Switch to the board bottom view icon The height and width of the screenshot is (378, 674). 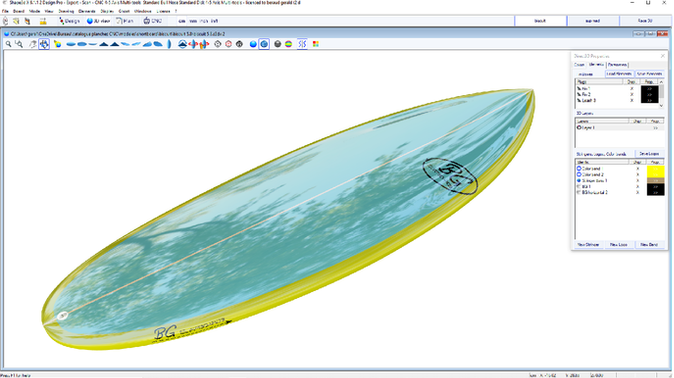[82, 44]
